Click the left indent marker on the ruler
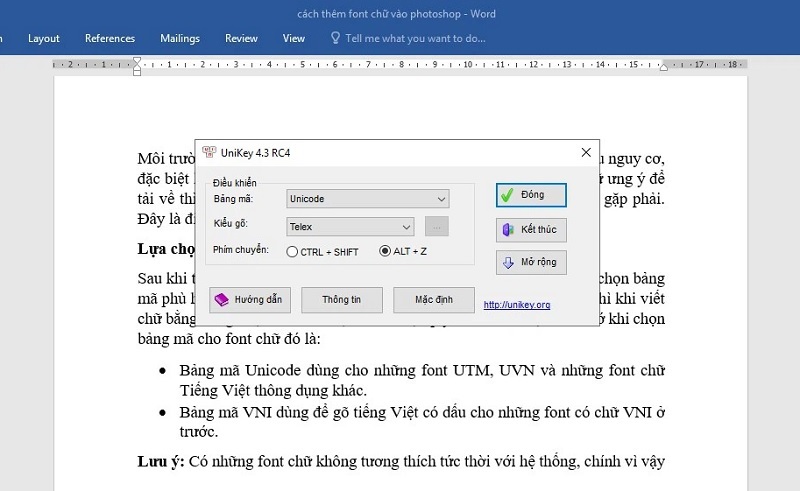The image size is (800, 491). pyautogui.click(x=137, y=66)
